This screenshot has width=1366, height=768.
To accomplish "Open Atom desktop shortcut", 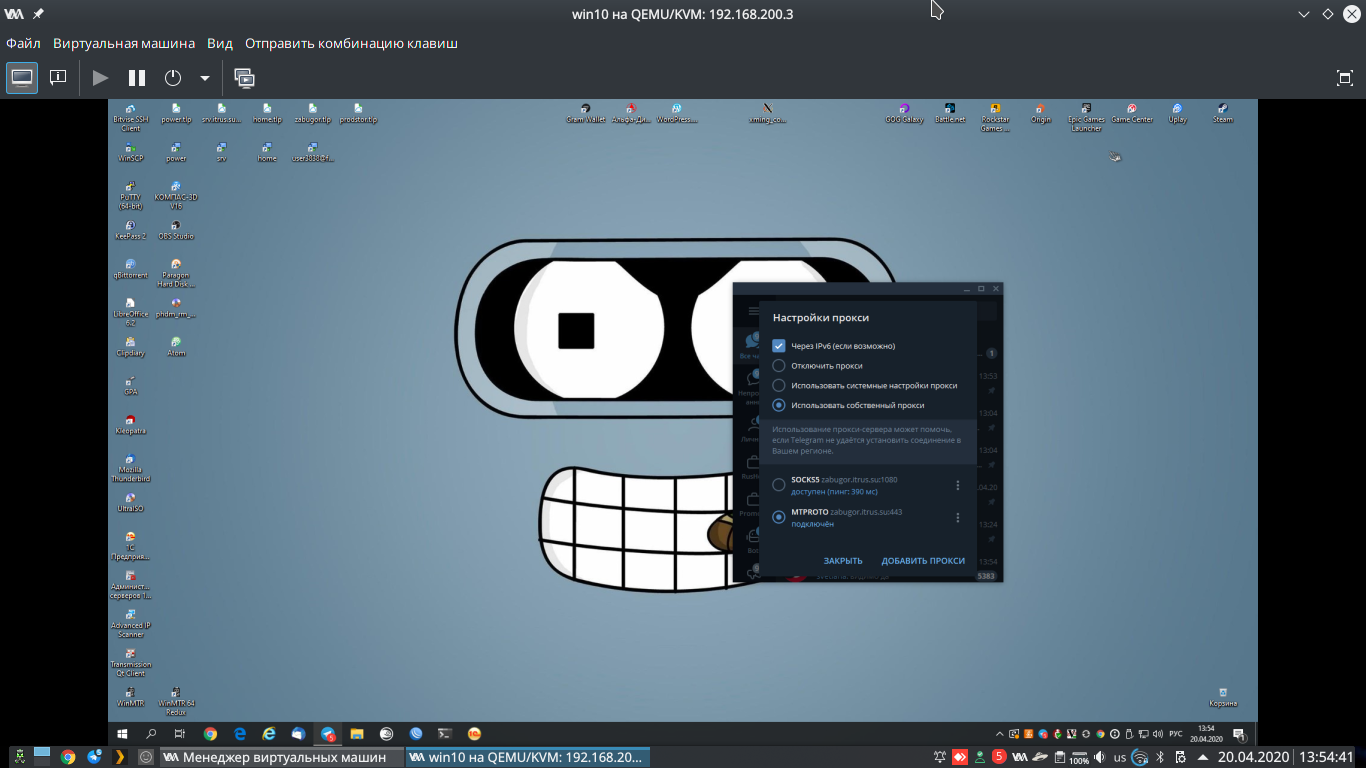I will [176, 347].
